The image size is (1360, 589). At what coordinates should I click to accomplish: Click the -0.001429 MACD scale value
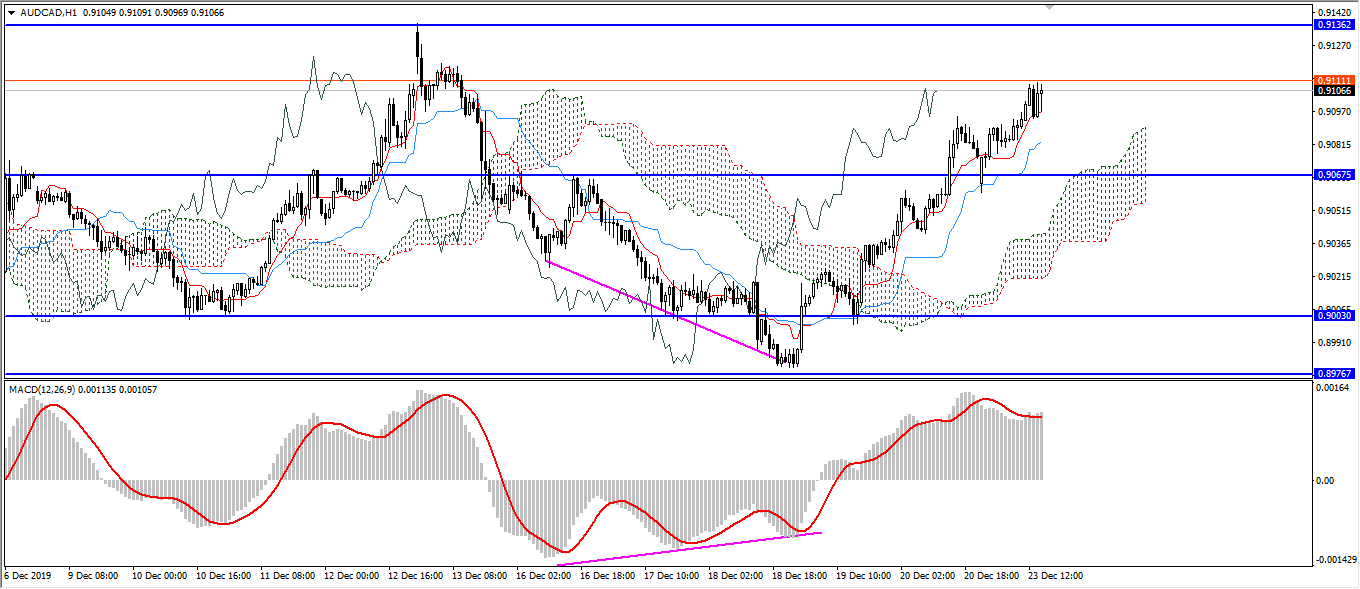tap(1336, 559)
